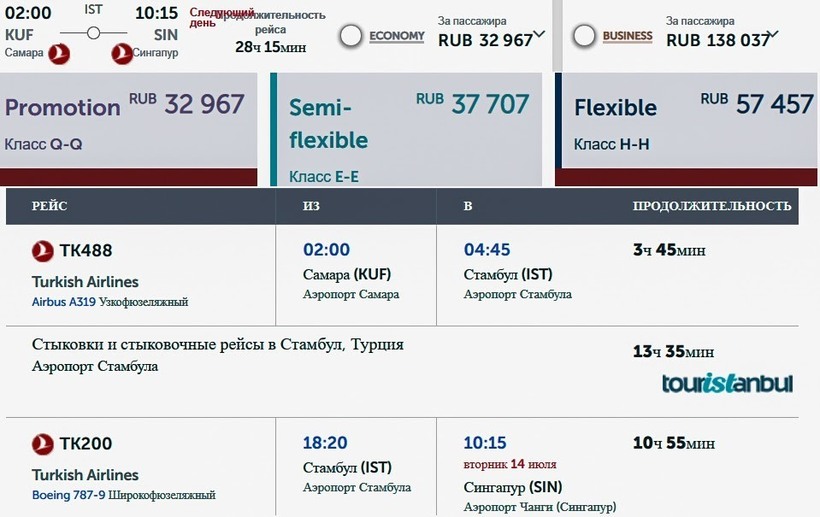Click the ECONOMY label link
The height and width of the screenshot is (517, 820).
point(397,37)
